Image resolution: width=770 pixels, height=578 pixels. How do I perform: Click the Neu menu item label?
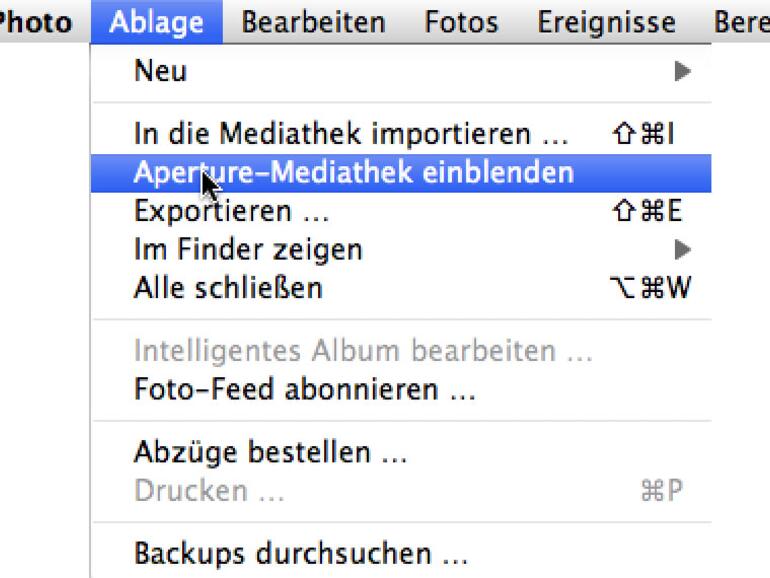(160, 71)
